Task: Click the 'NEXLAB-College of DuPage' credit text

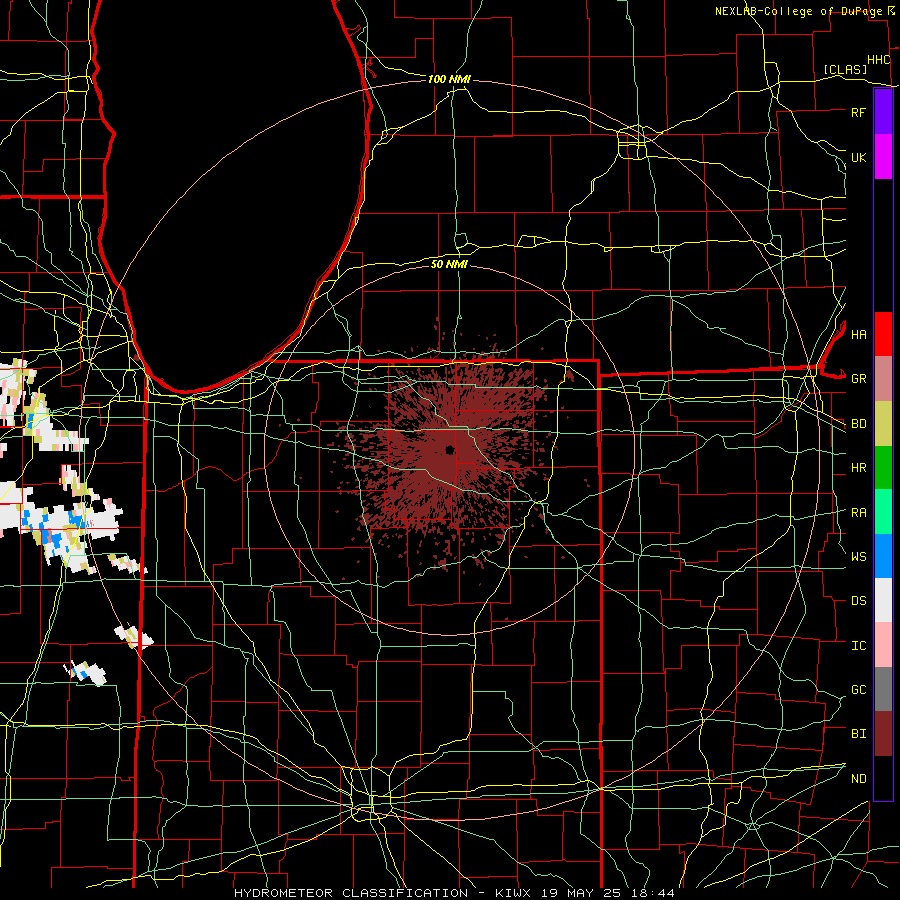Action: click(798, 11)
